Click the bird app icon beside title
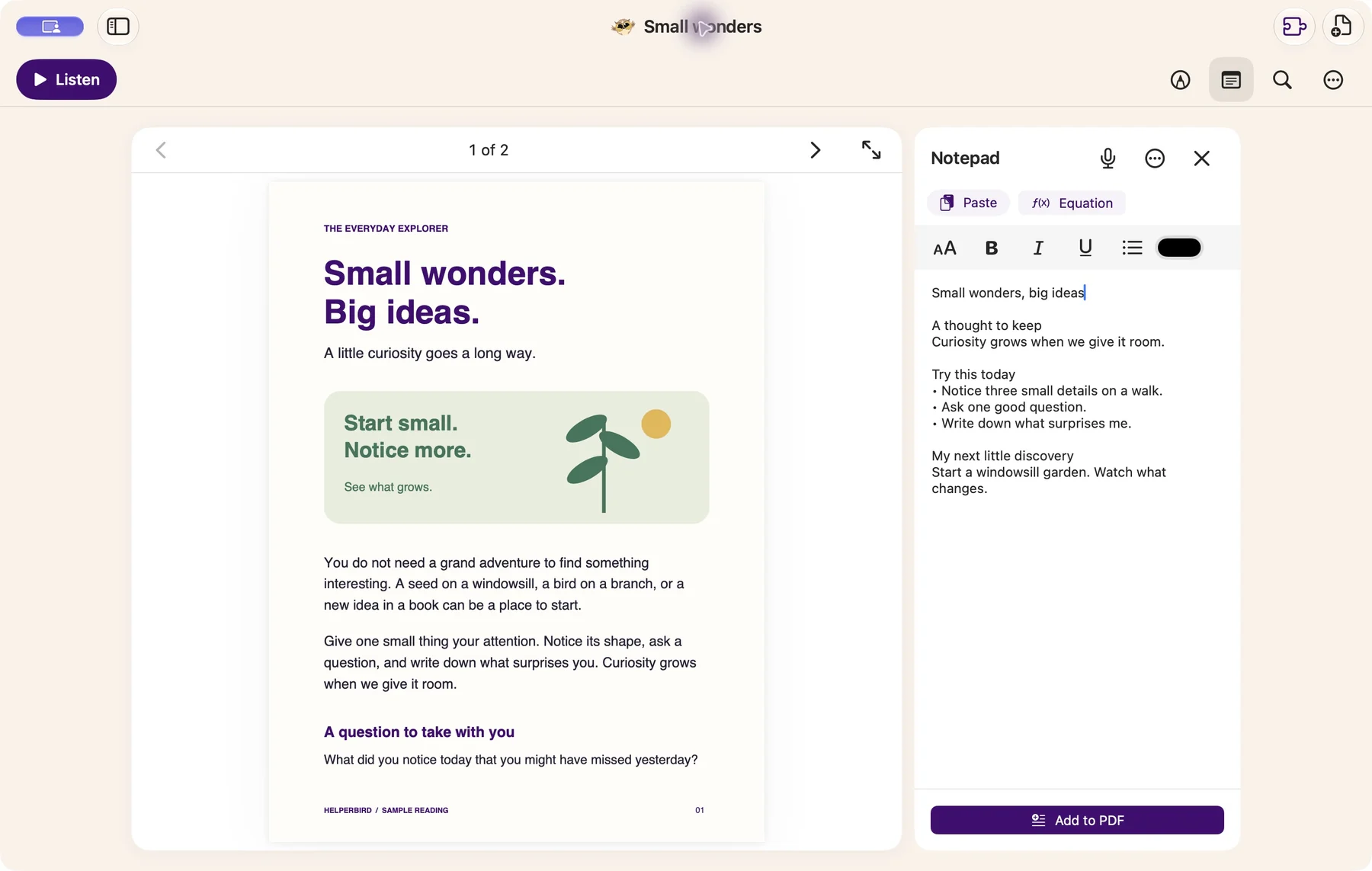The height and width of the screenshot is (871, 1372). 623,27
